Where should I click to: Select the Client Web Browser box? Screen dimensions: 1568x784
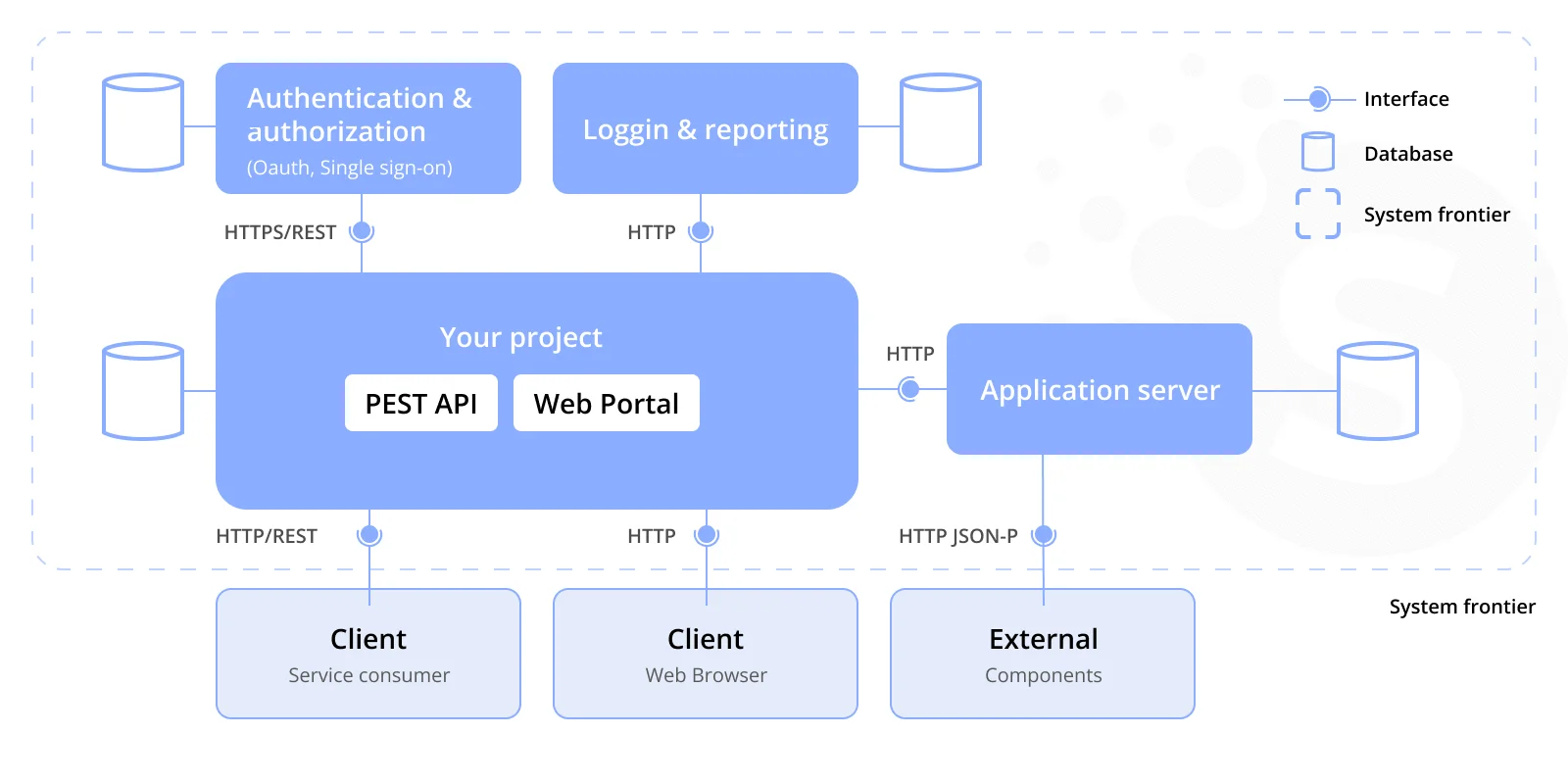click(x=706, y=654)
